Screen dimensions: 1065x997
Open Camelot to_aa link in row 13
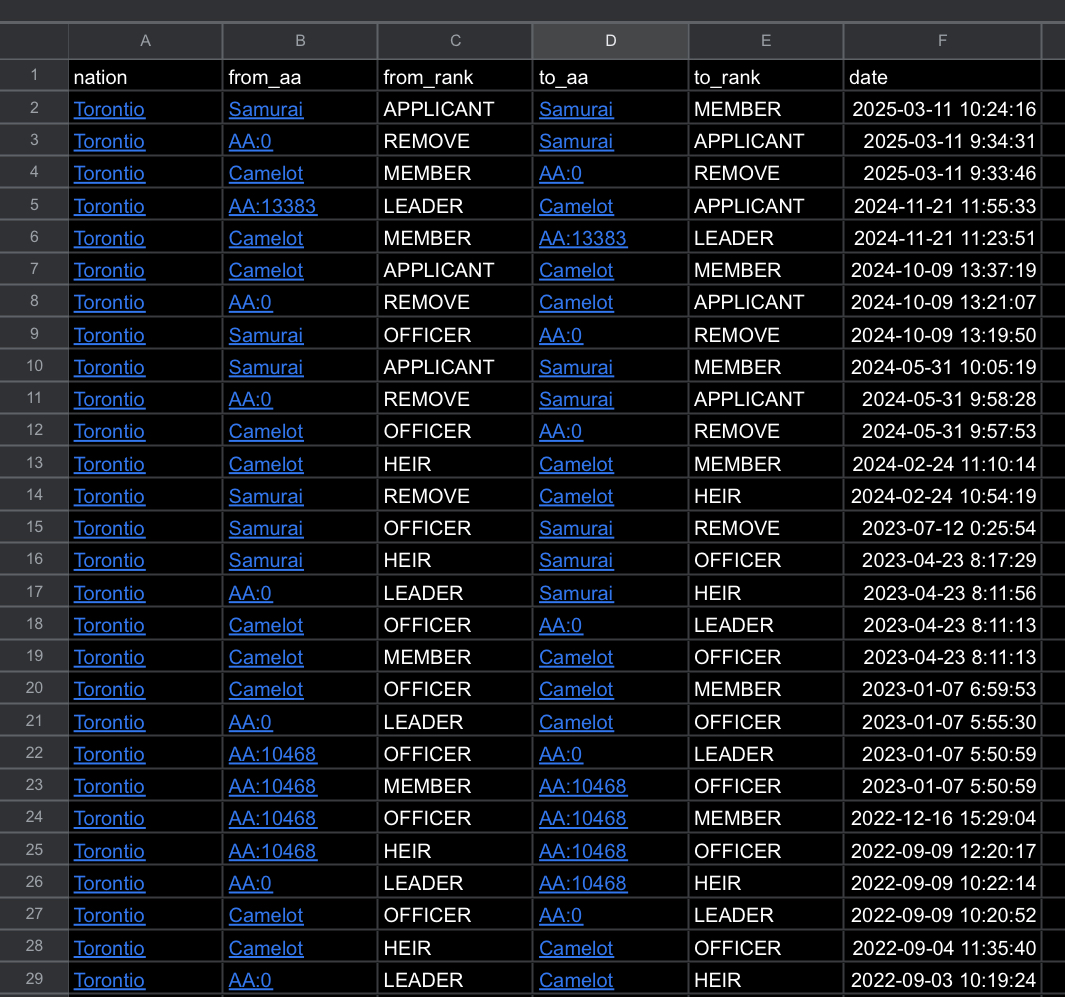tap(576, 464)
